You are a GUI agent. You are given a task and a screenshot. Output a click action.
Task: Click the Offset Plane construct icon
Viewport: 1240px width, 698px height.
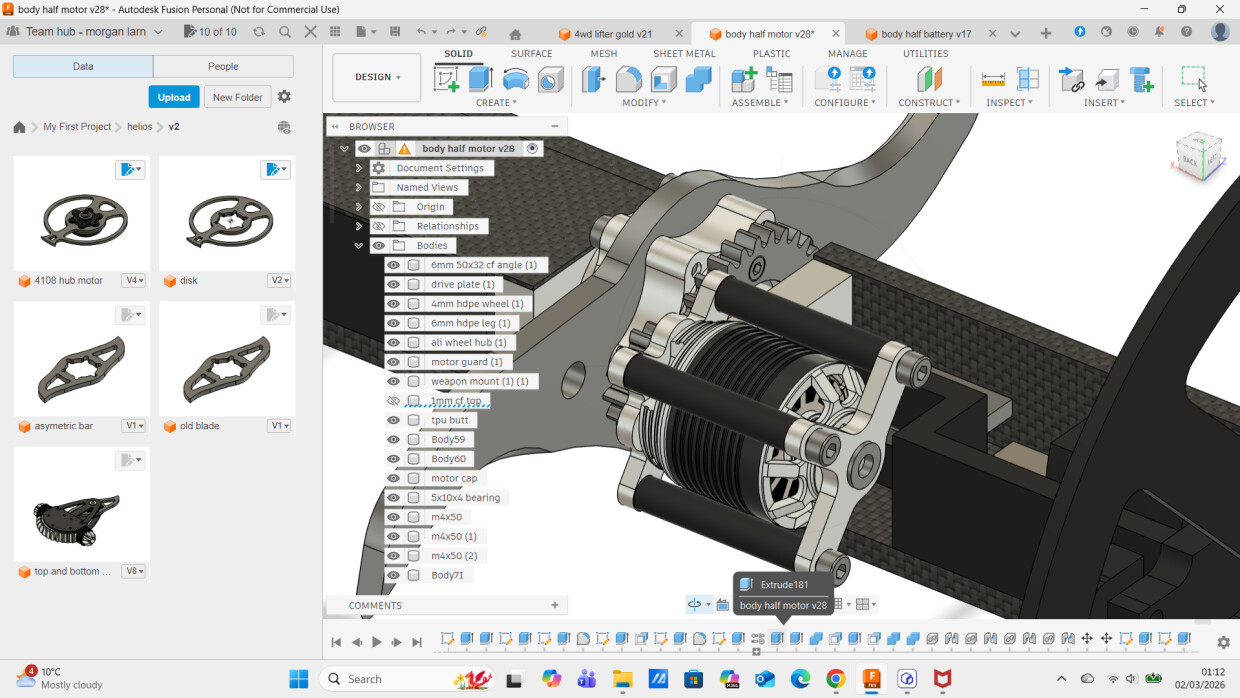tap(929, 79)
